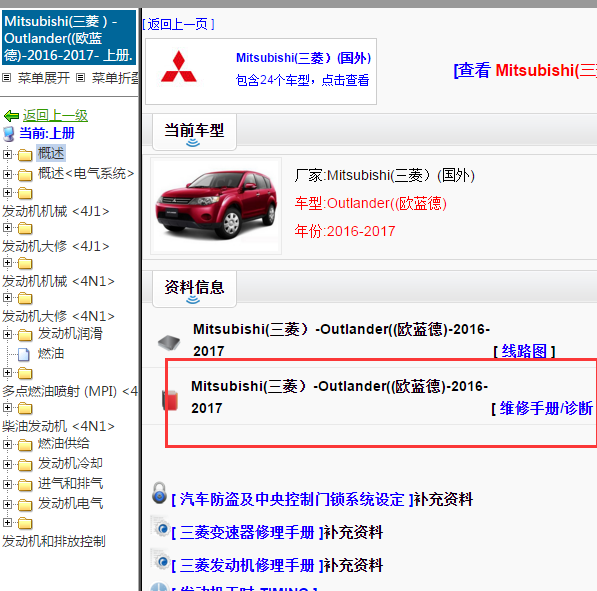Select the 发动机和排放控制 tree item

click(54, 541)
